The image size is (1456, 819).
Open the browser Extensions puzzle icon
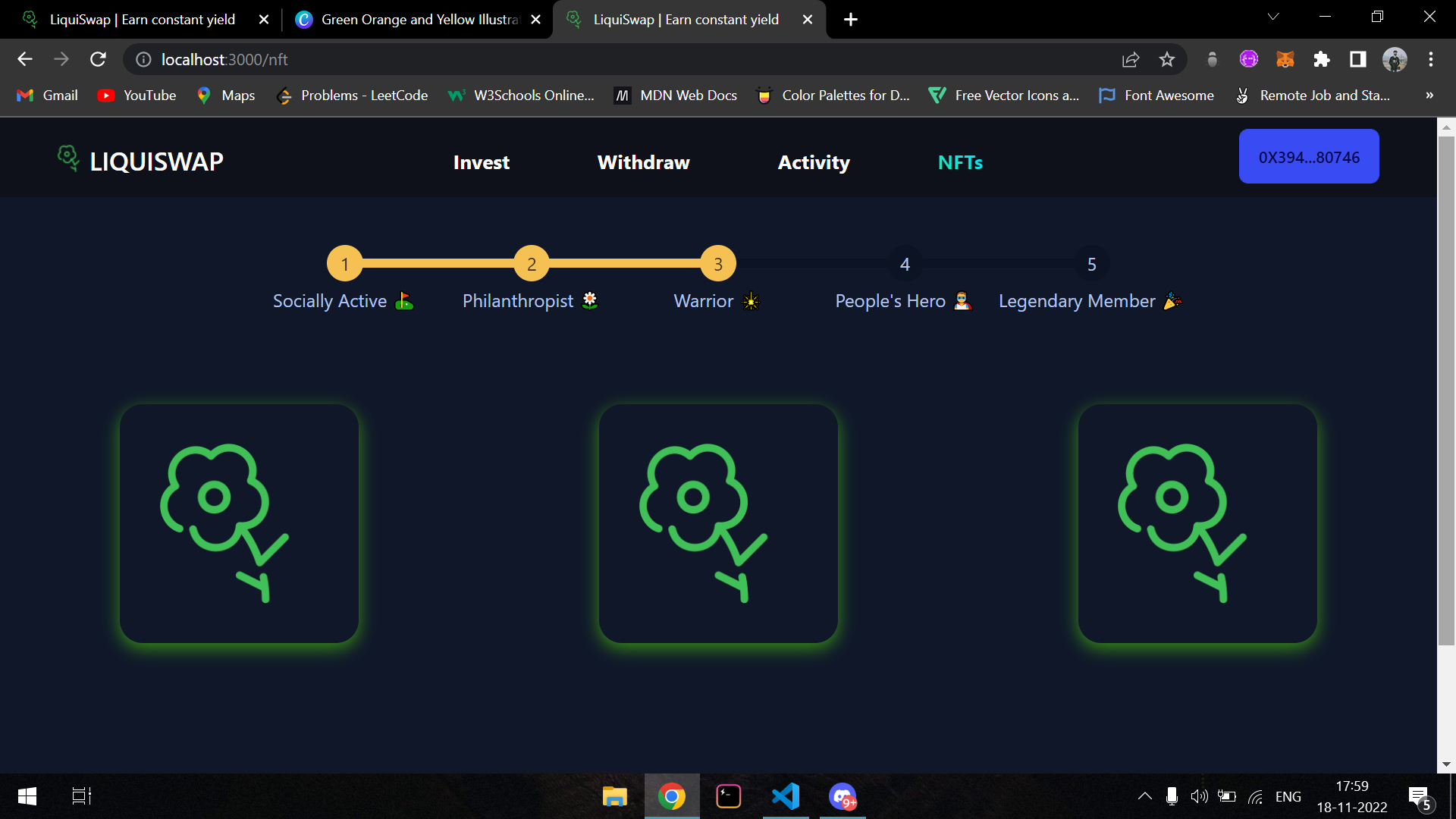pyautogui.click(x=1322, y=59)
